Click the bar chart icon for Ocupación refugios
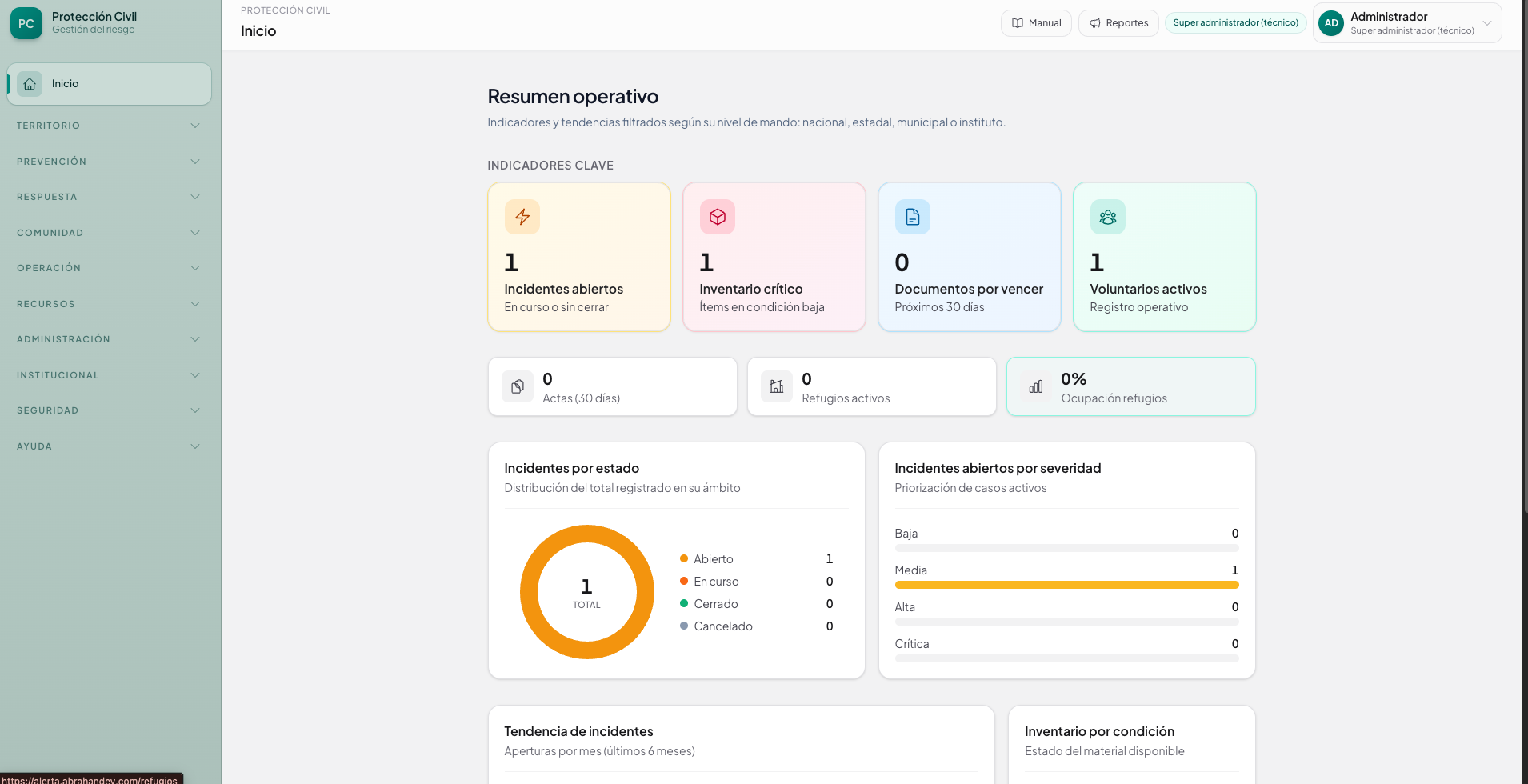Image resolution: width=1528 pixels, height=784 pixels. tap(1036, 386)
